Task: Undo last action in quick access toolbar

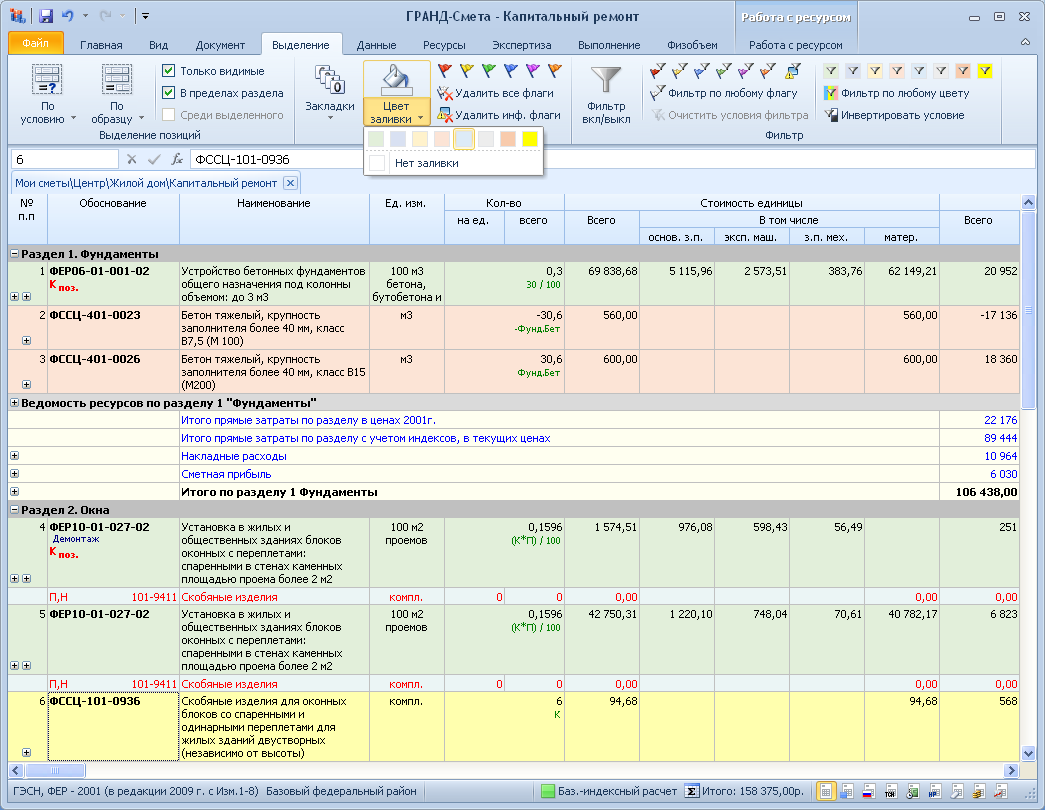Action: pos(67,16)
